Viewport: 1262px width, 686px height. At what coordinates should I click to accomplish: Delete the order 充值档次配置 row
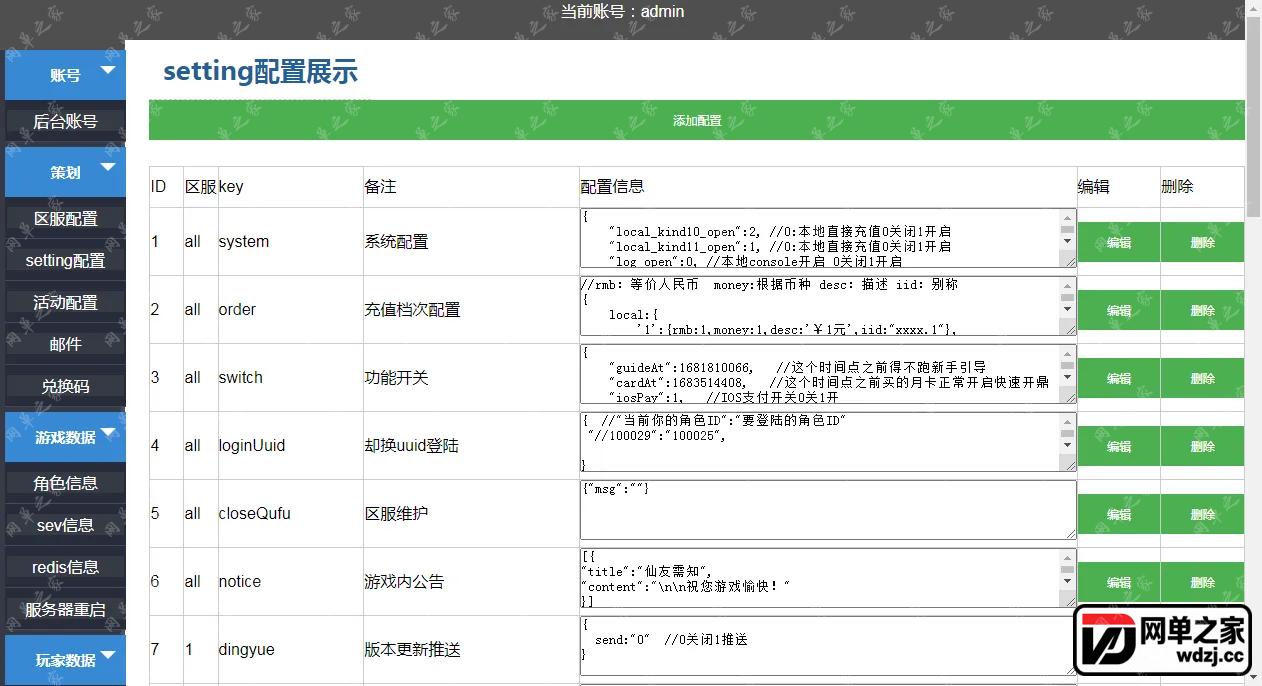[x=1202, y=310]
